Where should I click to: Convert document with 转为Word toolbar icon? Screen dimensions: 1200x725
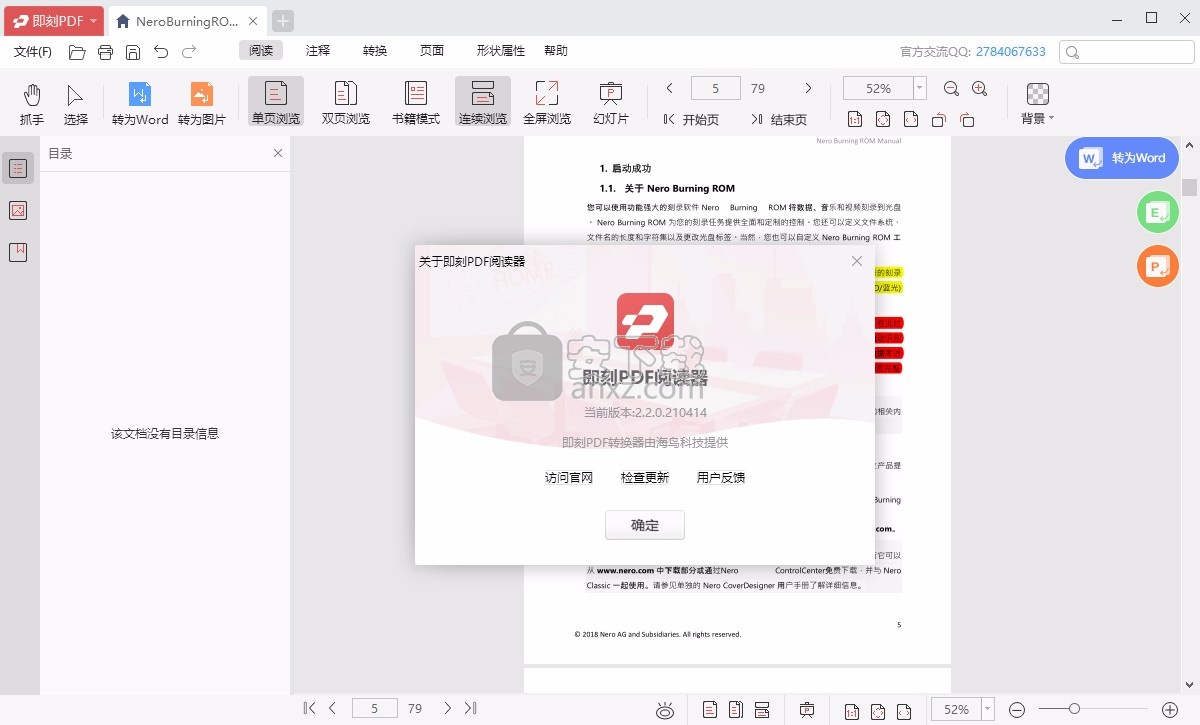pyautogui.click(x=140, y=104)
